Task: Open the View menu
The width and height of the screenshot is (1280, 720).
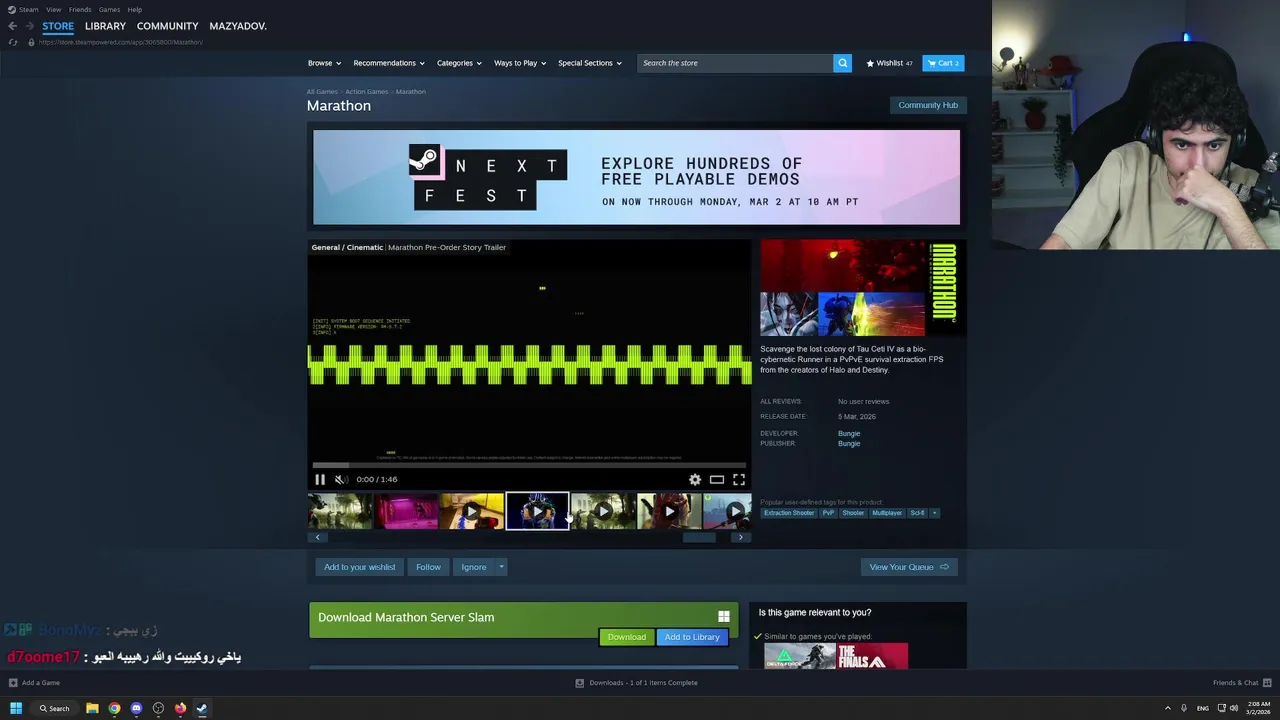Action: tap(54, 9)
